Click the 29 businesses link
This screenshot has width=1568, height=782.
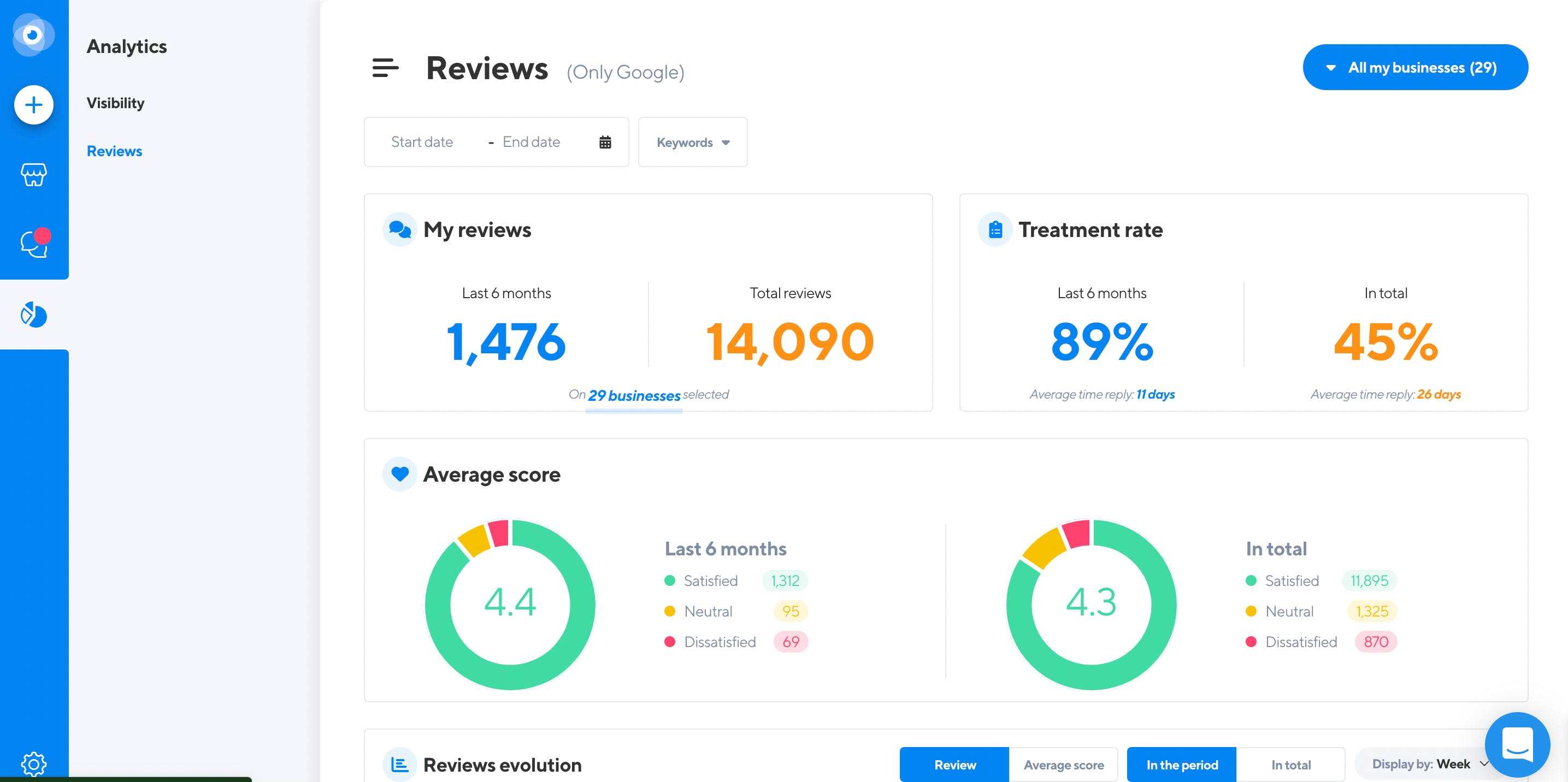pos(634,395)
